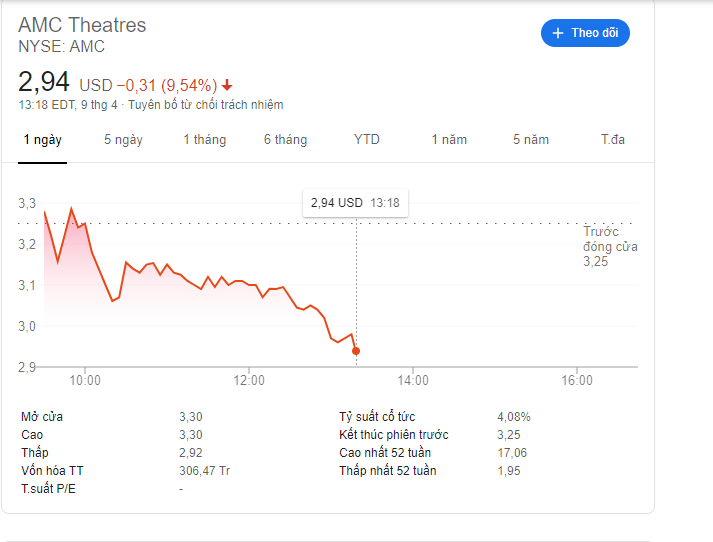713x542 pixels.
Task: Switch chart to YTD view
Action: pos(367,140)
